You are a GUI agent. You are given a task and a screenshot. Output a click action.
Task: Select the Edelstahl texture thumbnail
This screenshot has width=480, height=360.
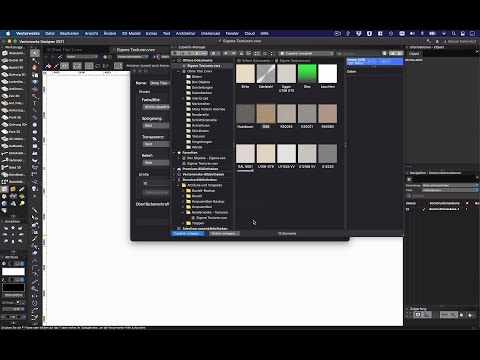click(x=266, y=74)
